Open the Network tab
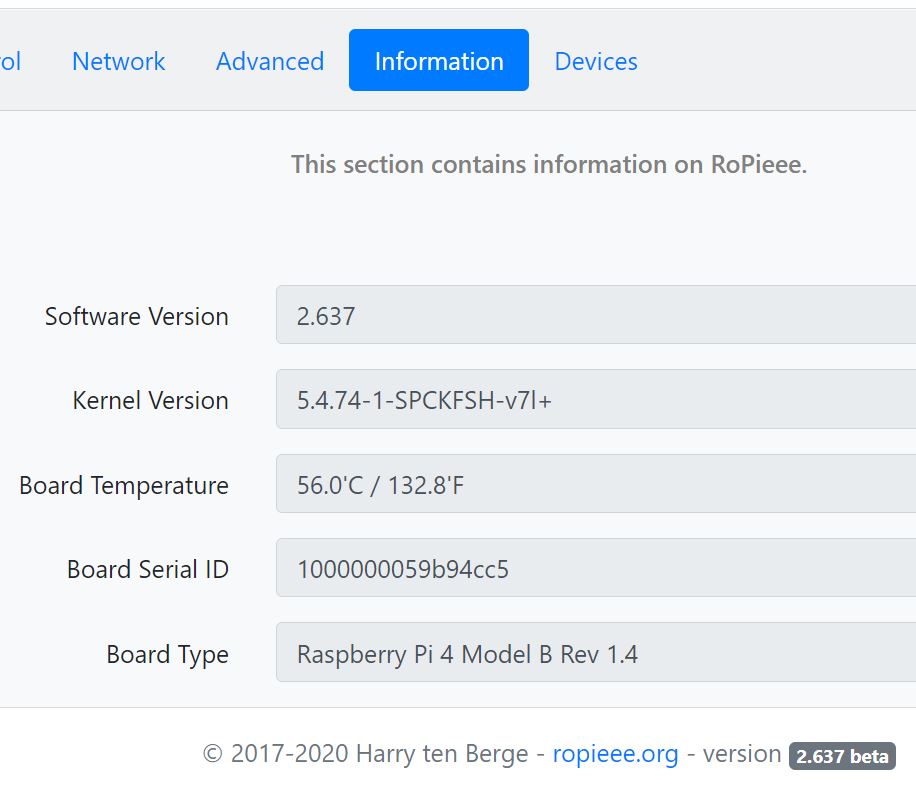 [119, 61]
